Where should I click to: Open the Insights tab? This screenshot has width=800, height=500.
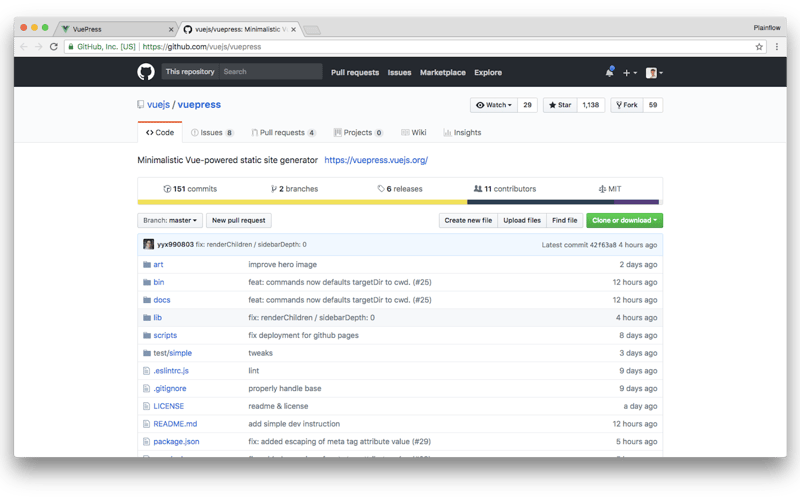pos(462,133)
